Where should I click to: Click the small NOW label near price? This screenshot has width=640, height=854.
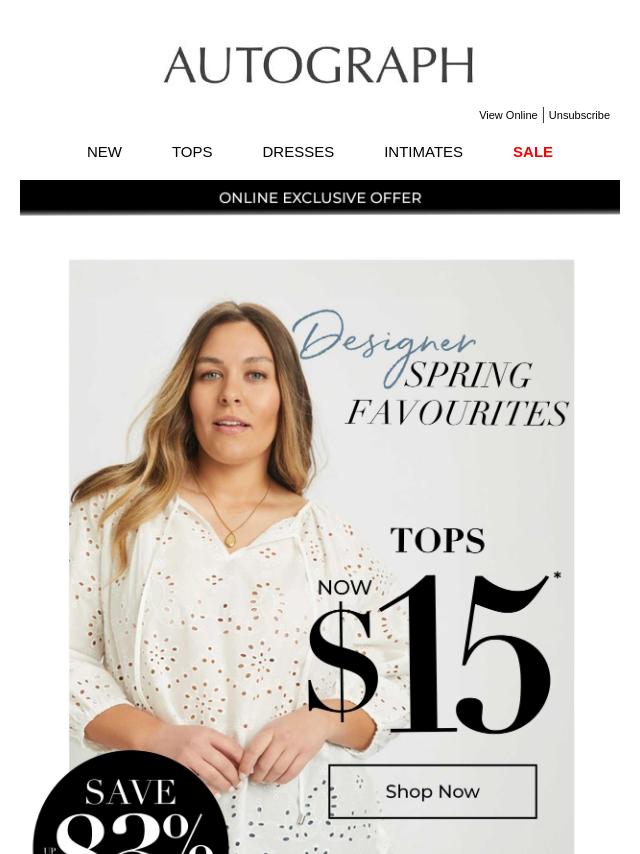tap(344, 588)
